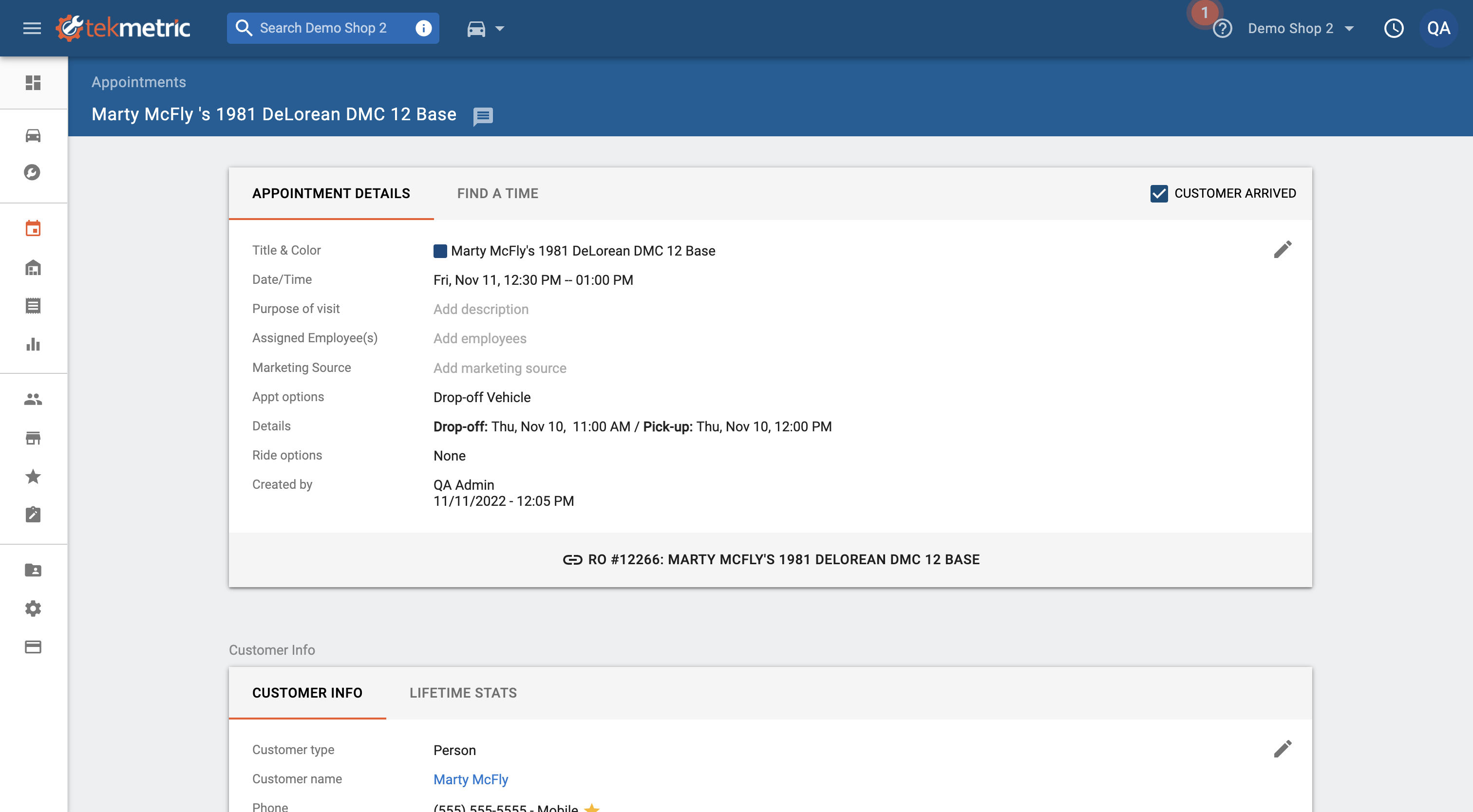Click the appointment title text with DeLorean
Viewport: 1473px width, 812px height.
583,251
